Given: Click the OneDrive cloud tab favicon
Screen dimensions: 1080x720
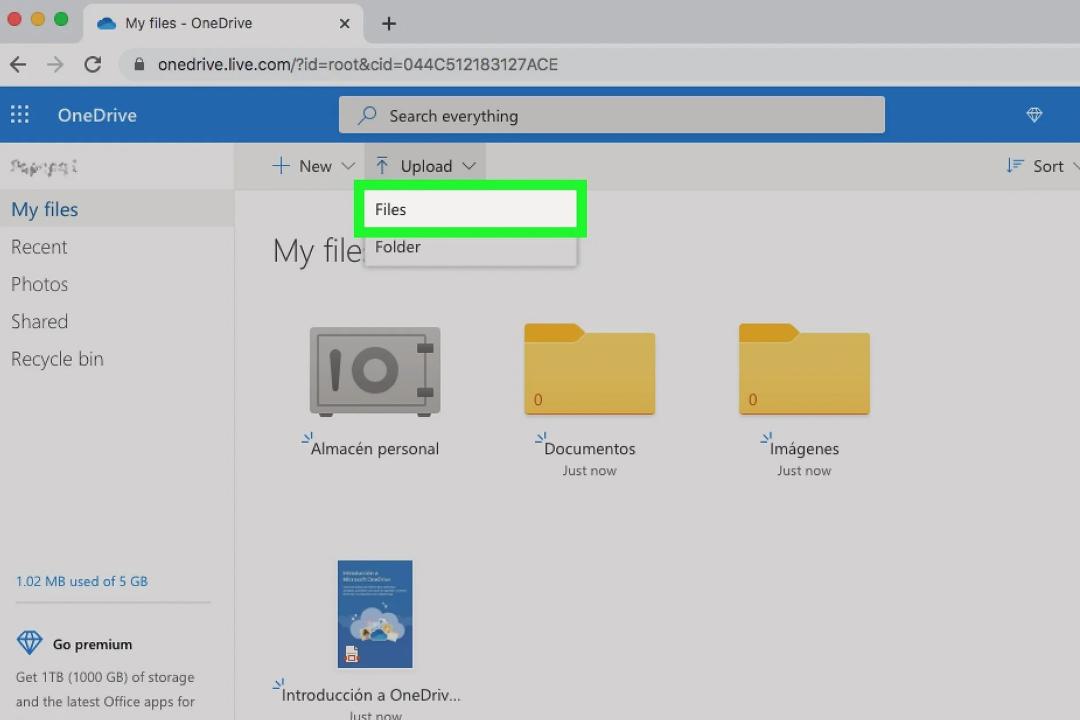Looking at the screenshot, I should click(107, 23).
